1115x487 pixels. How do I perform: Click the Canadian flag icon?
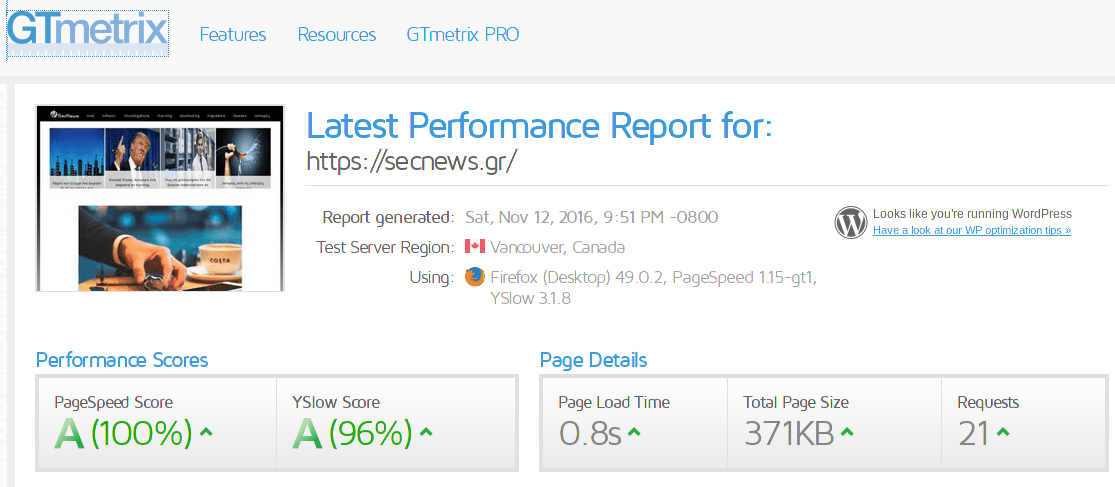474,247
